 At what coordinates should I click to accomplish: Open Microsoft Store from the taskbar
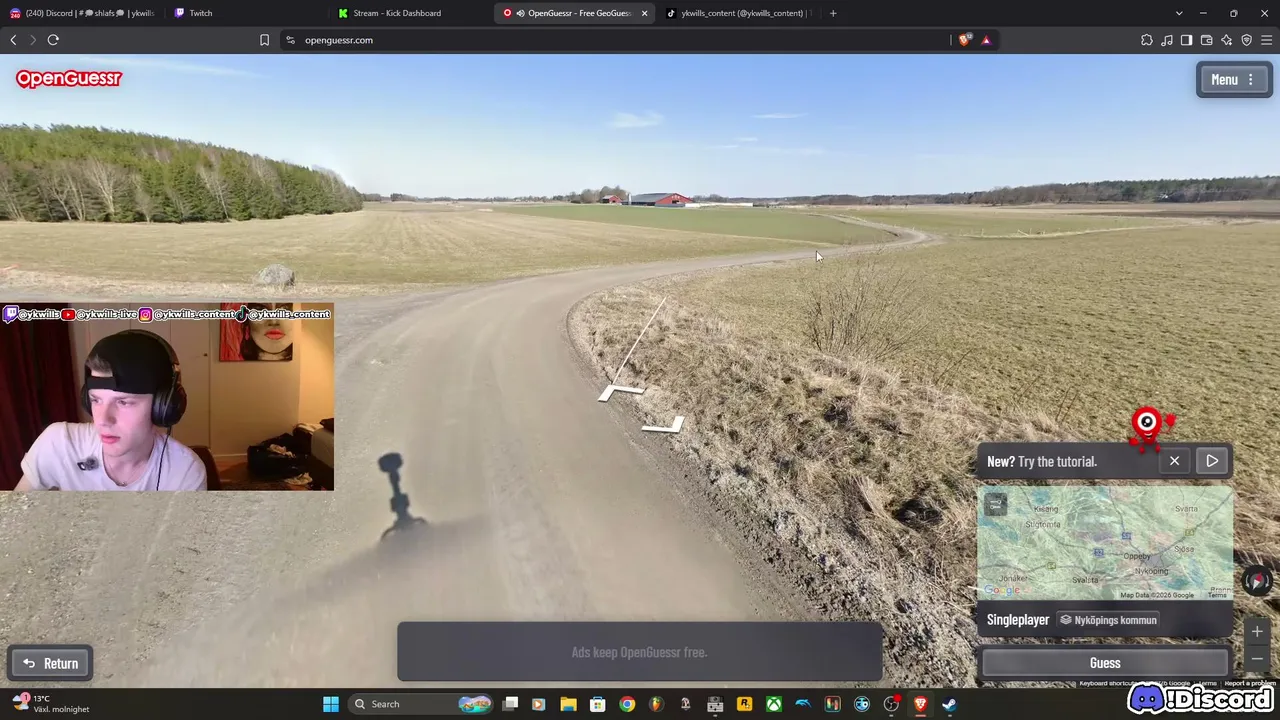coord(597,704)
